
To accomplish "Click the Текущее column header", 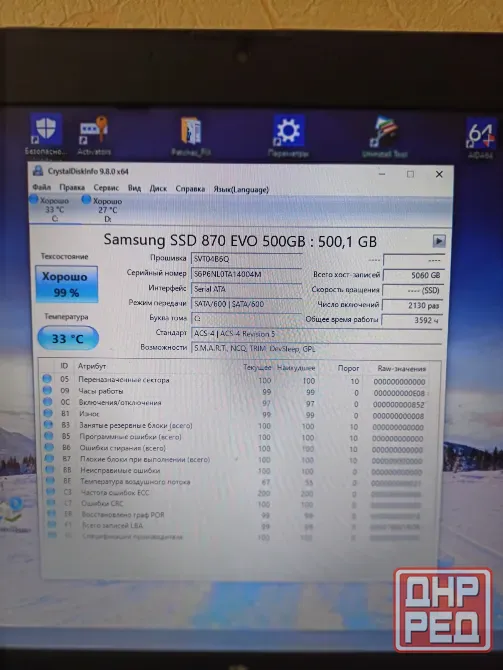I will [257, 367].
